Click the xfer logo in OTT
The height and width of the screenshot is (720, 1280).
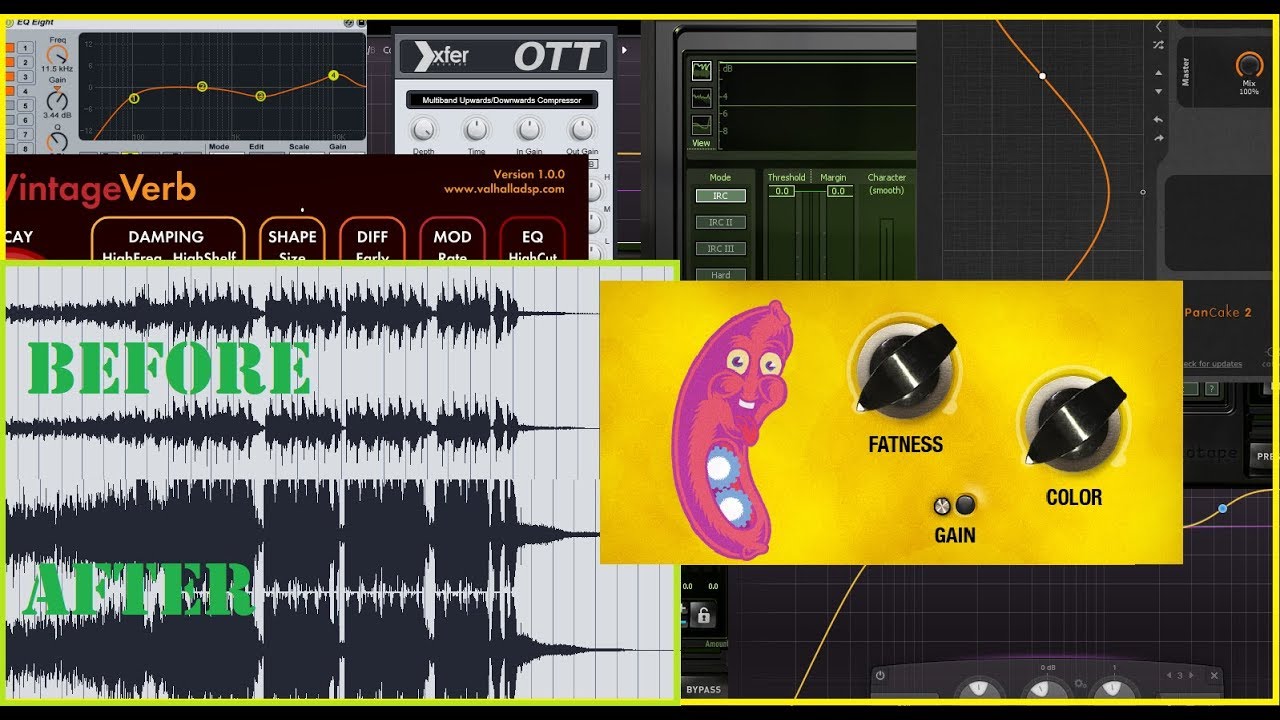pos(441,56)
